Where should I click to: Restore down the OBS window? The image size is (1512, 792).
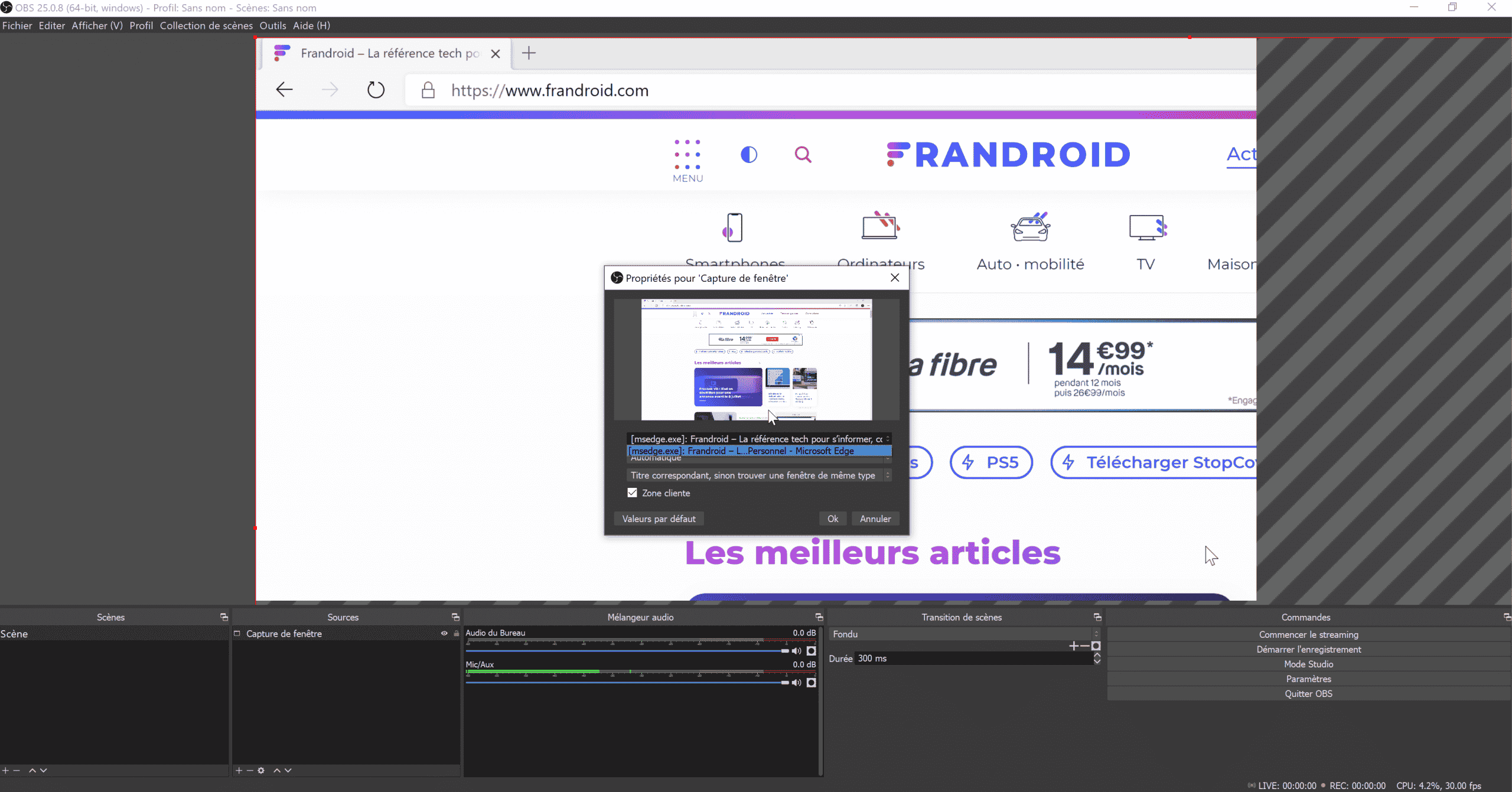(1452, 7)
